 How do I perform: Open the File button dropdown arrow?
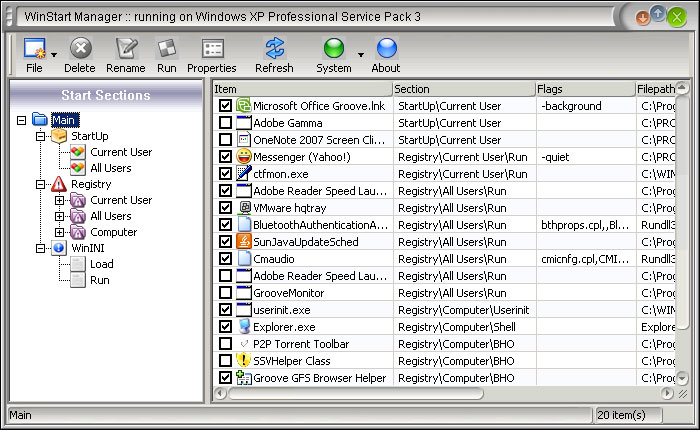coord(54,54)
